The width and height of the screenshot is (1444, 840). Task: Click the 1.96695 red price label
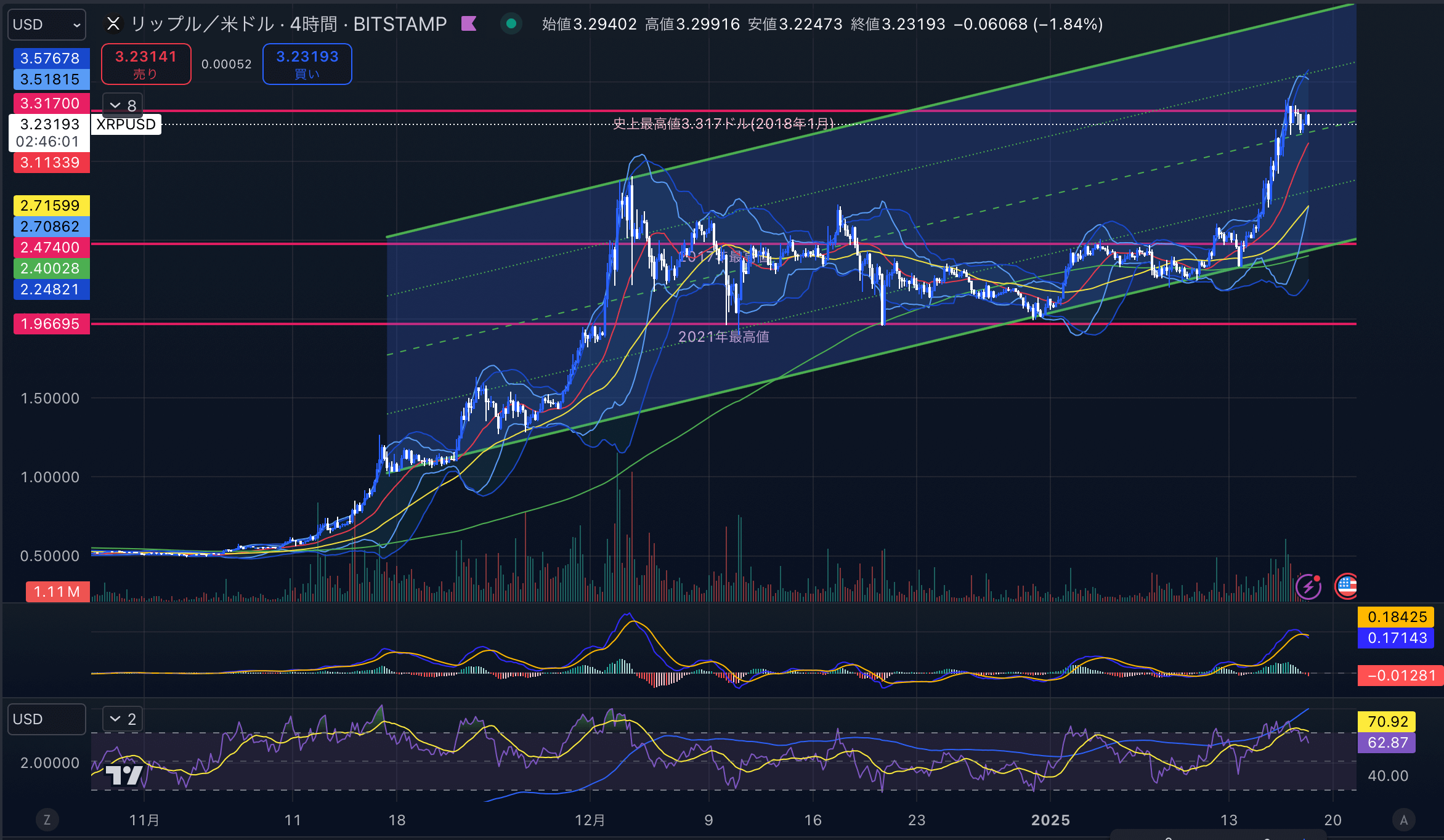52,324
